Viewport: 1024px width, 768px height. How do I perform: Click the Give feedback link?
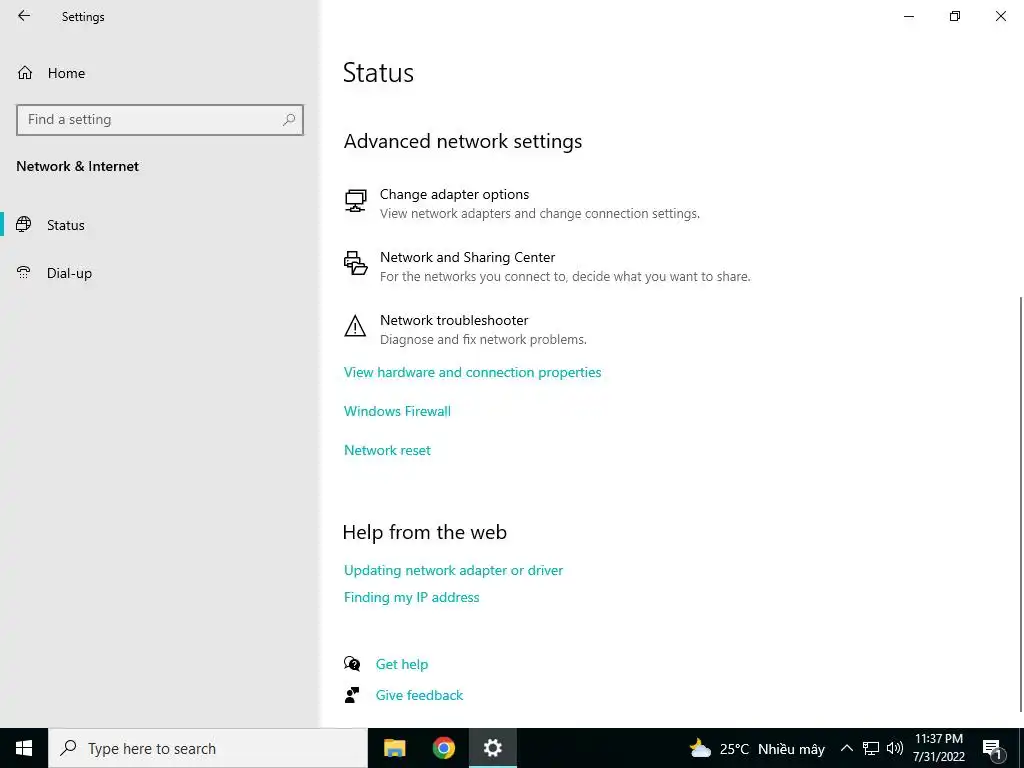tap(419, 695)
